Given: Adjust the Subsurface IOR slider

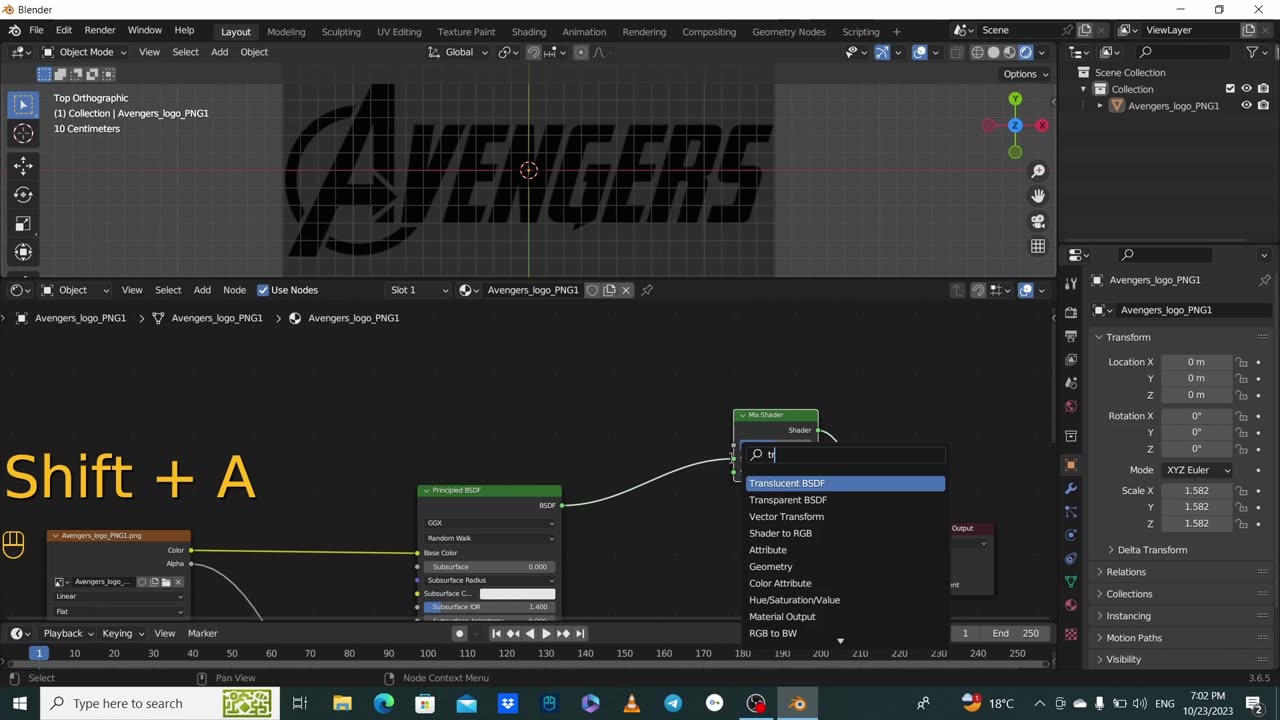Looking at the screenshot, I should pyautogui.click(x=489, y=607).
